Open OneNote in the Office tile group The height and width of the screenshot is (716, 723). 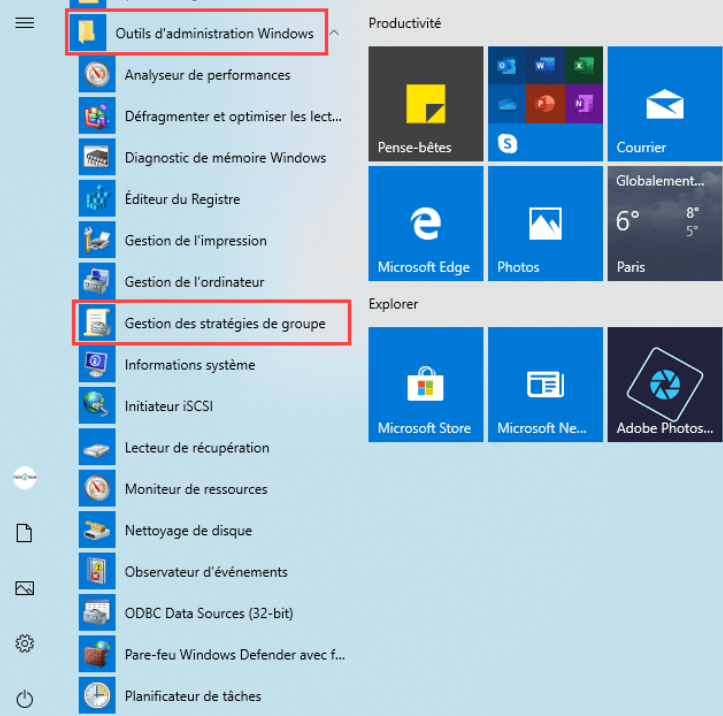click(x=584, y=104)
